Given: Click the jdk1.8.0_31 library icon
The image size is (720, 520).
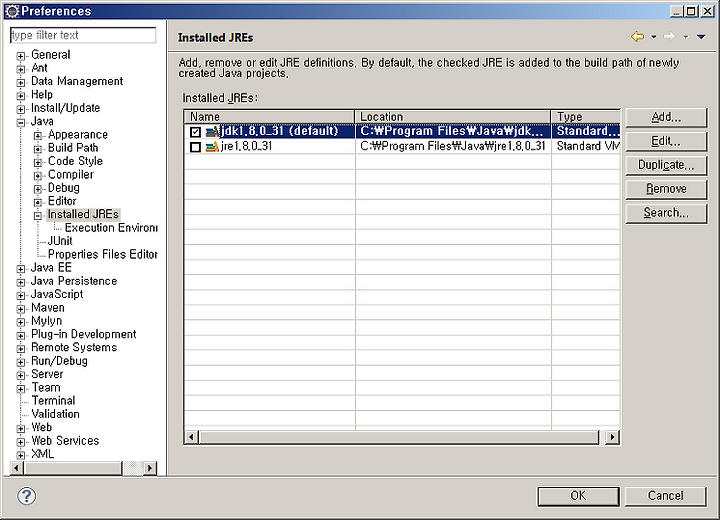Looking at the screenshot, I should point(212,132).
